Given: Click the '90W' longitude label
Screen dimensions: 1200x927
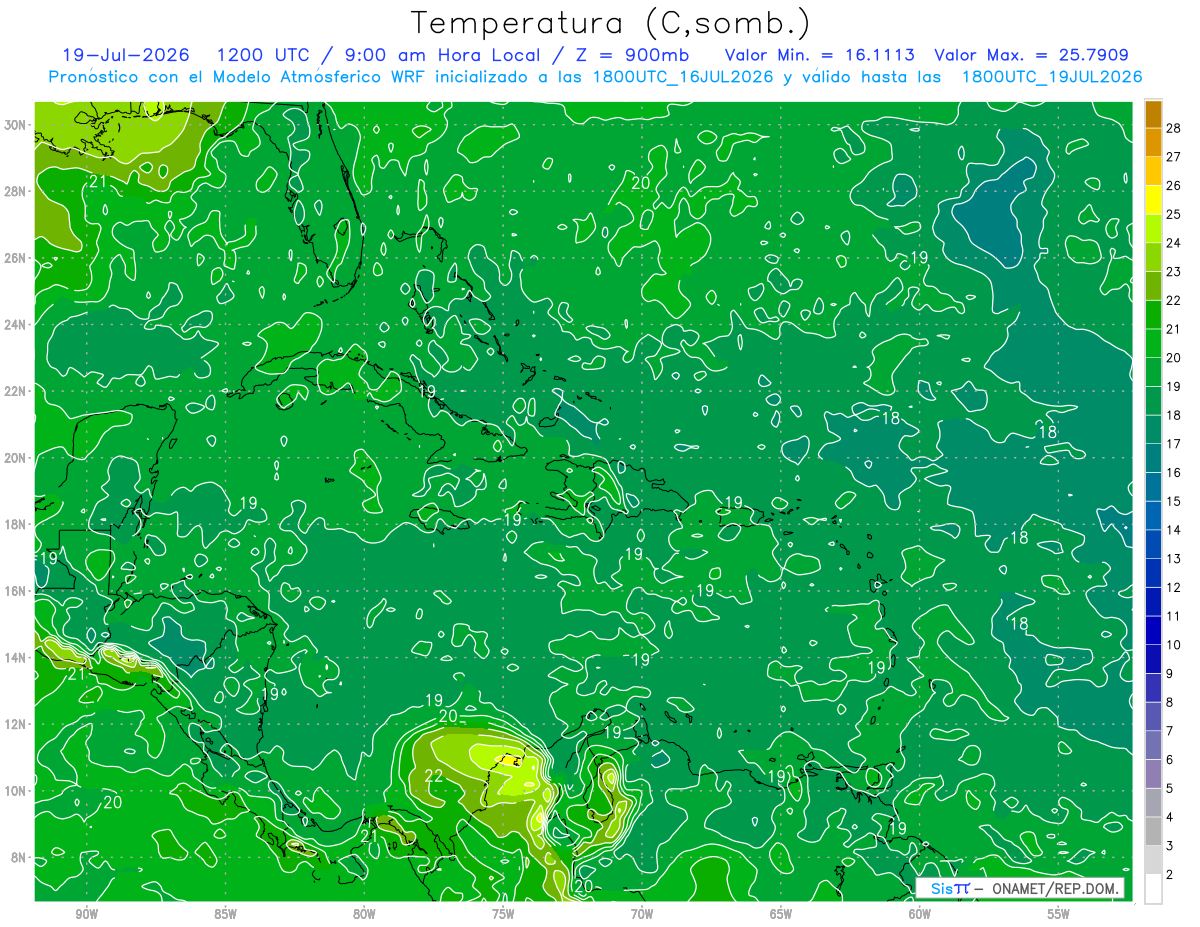Looking at the screenshot, I should [x=87, y=914].
